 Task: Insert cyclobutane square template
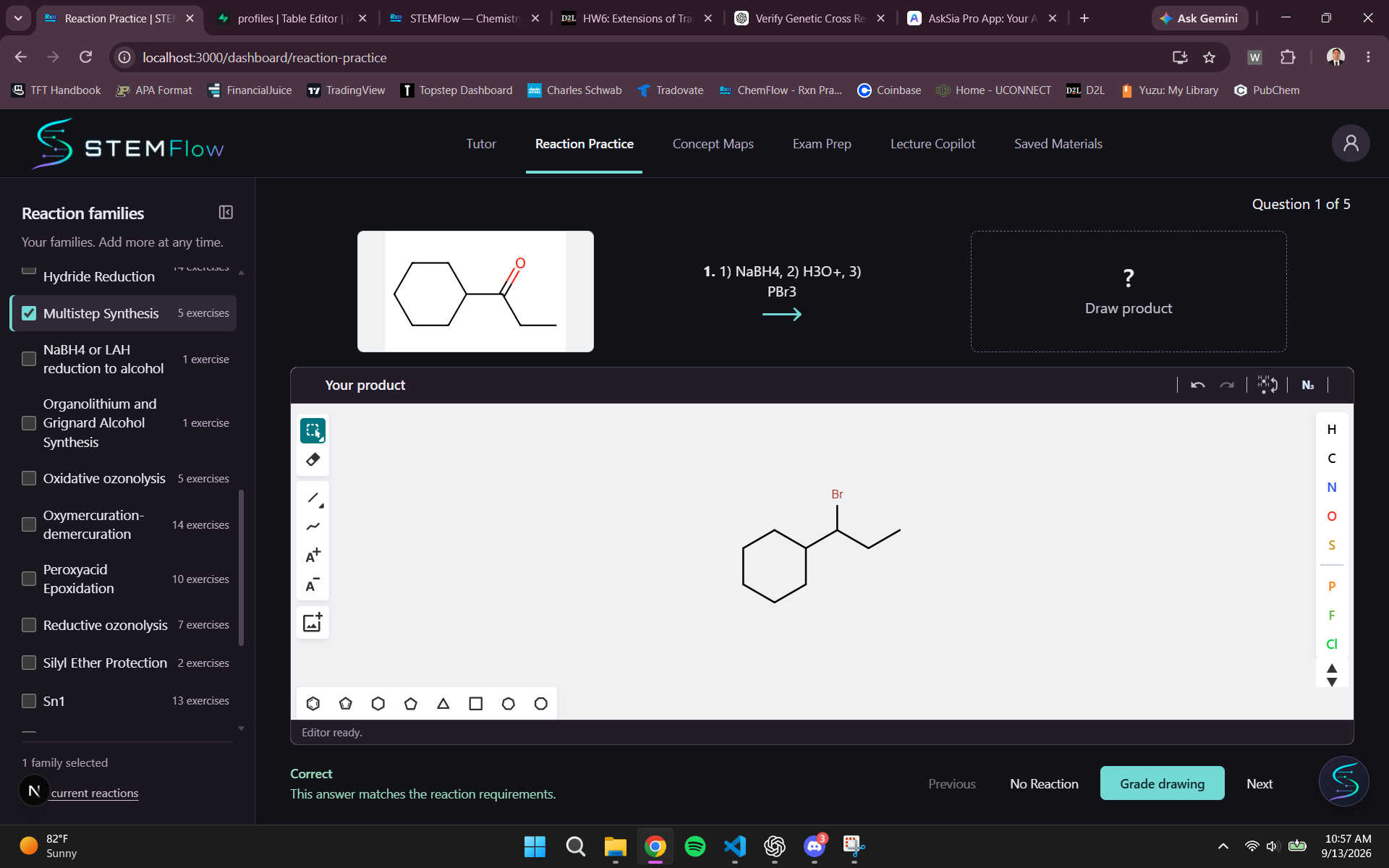click(476, 703)
